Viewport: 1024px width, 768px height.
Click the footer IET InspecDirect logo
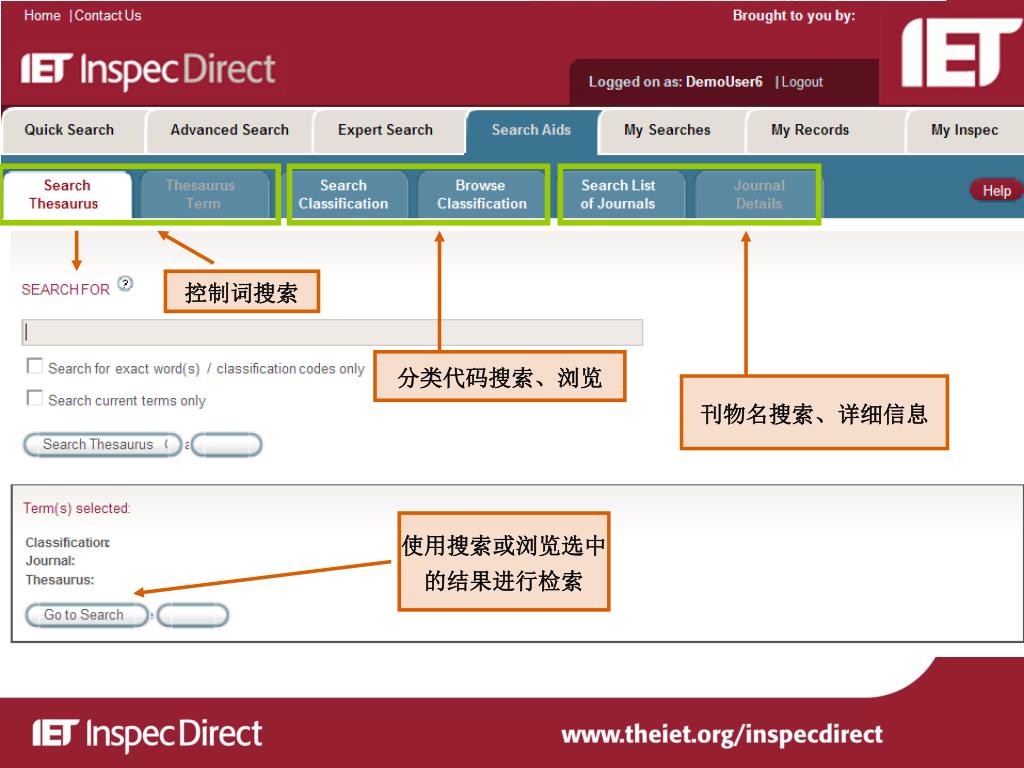point(148,734)
